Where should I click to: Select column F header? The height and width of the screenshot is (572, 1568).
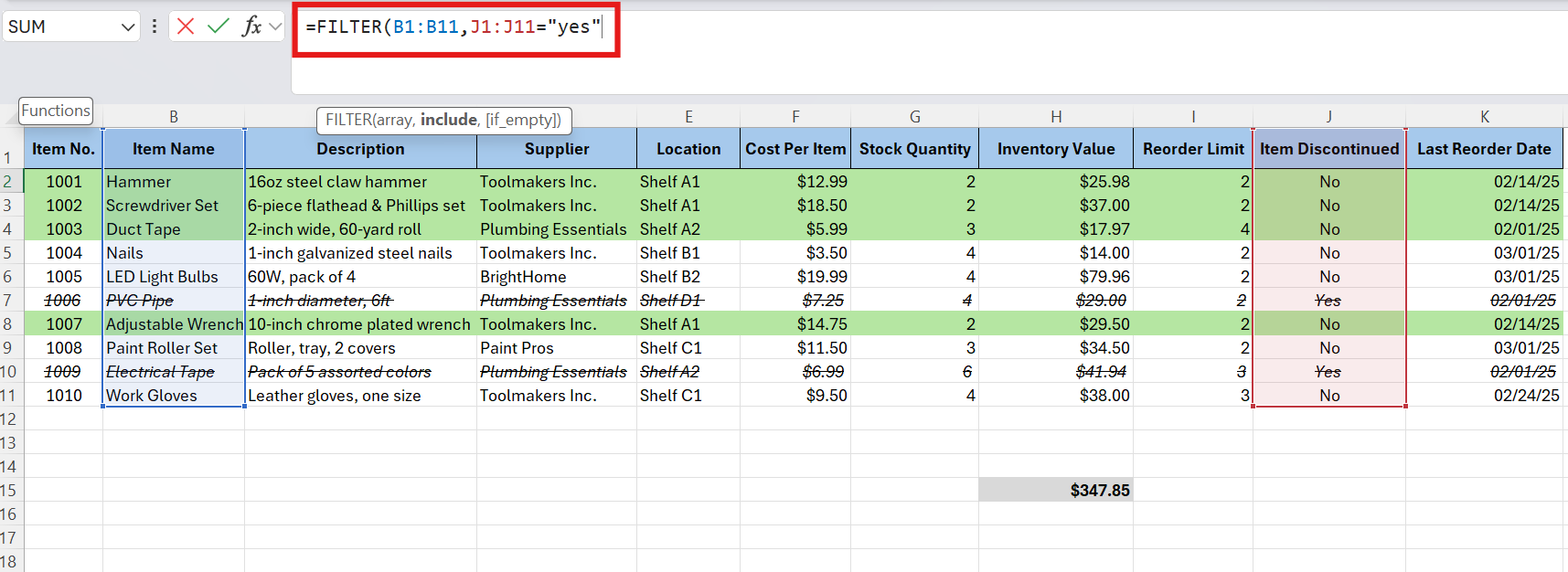795,117
